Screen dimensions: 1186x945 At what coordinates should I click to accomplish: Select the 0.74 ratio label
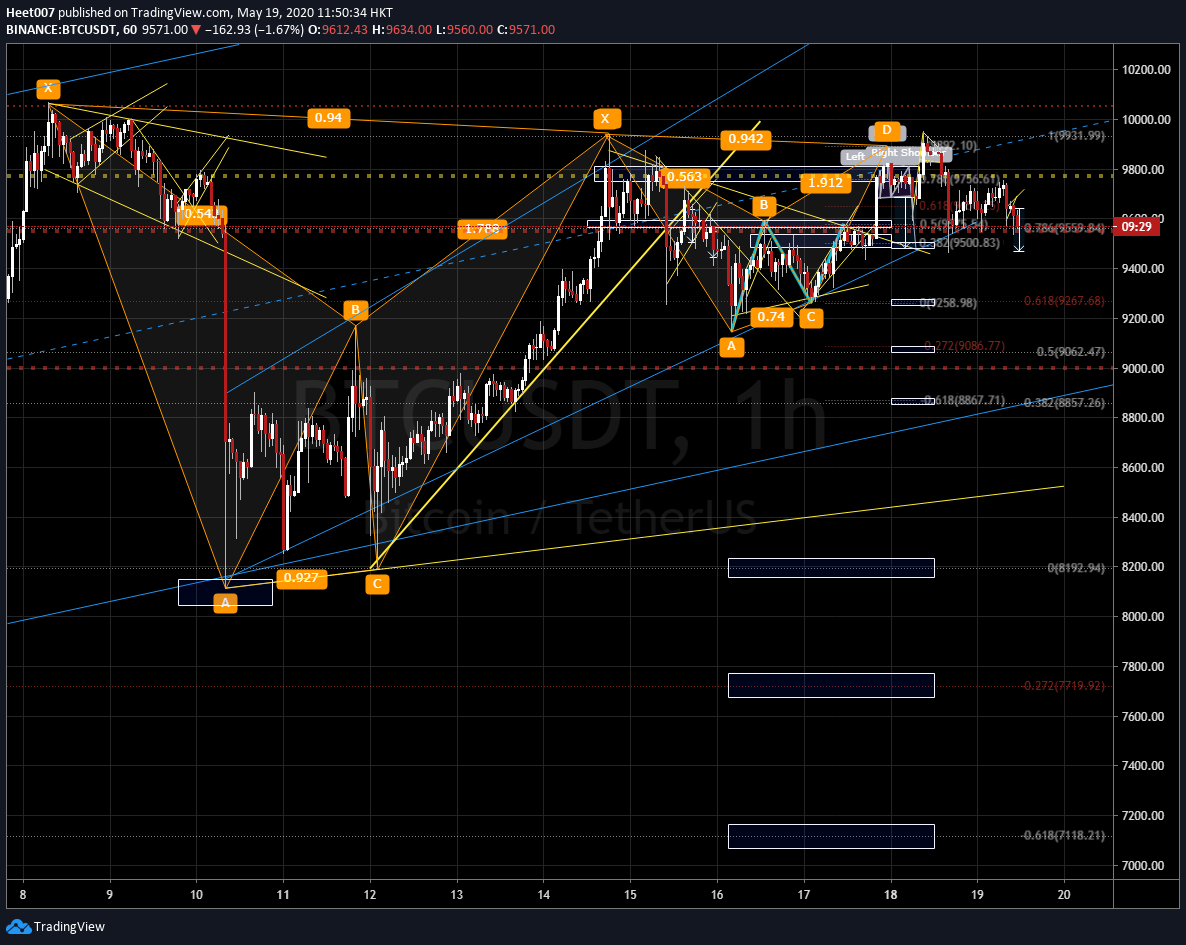pos(772,316)
